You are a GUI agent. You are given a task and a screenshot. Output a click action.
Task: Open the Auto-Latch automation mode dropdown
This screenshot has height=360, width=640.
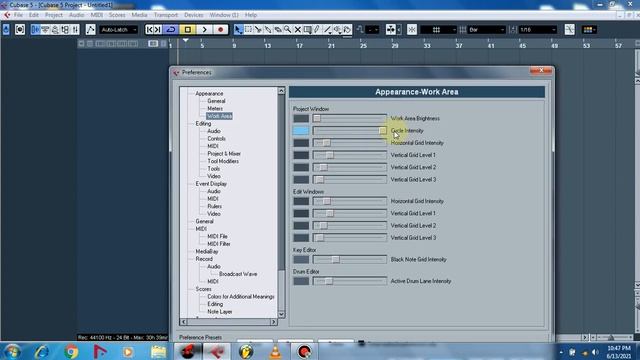coord(119,30)
